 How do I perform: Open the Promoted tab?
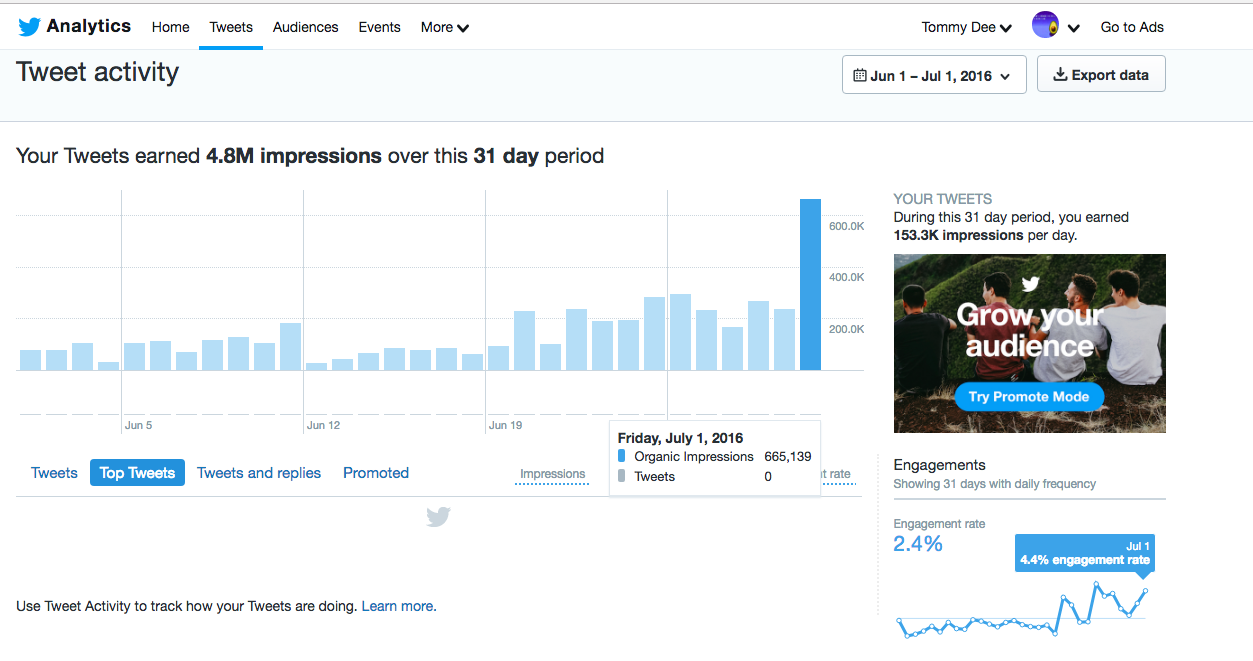[376, 473]
